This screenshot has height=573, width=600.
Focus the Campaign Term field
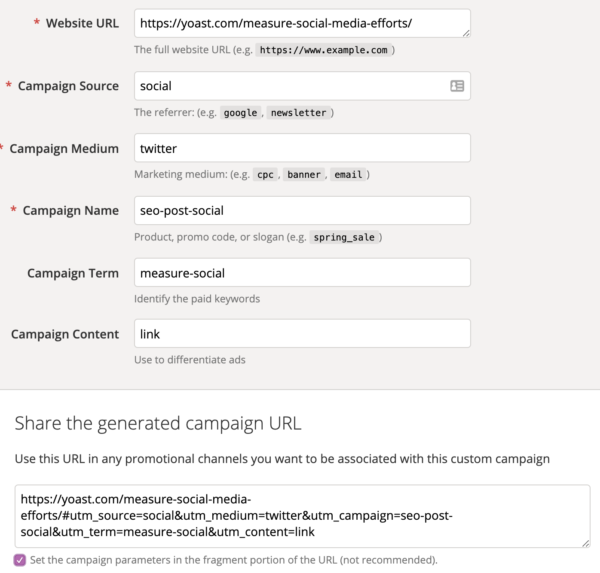coord(302,272)
